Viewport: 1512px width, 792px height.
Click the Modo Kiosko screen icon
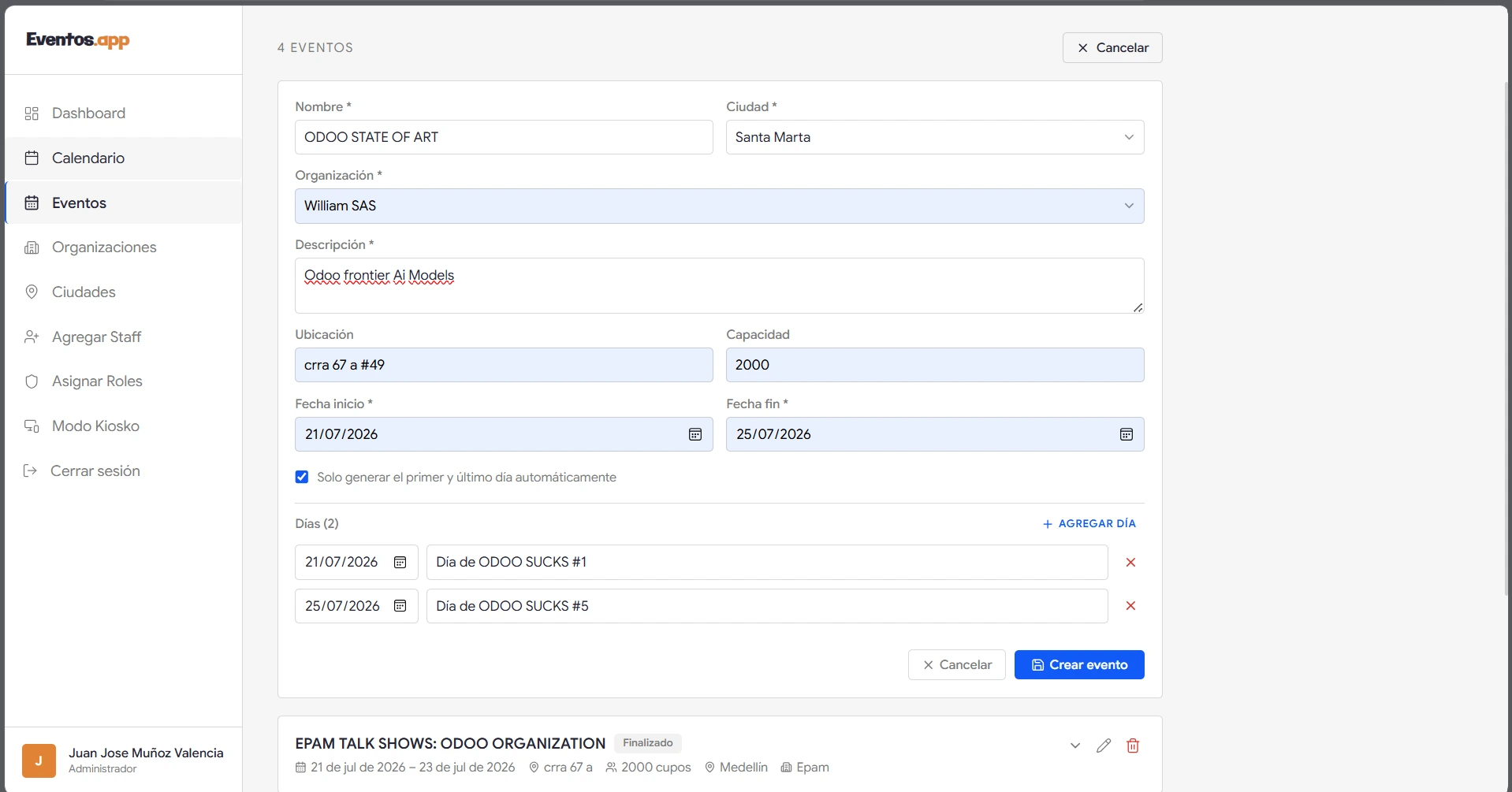pos(32,426)
